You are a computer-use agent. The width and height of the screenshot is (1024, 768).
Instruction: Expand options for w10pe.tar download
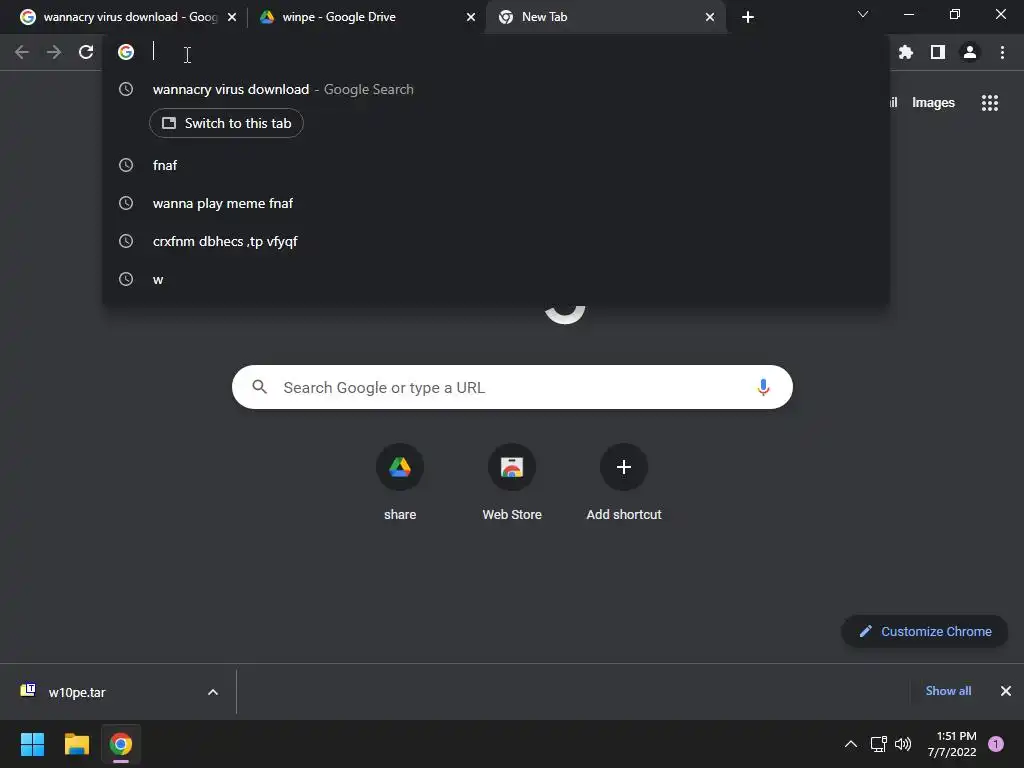[213, 692]
